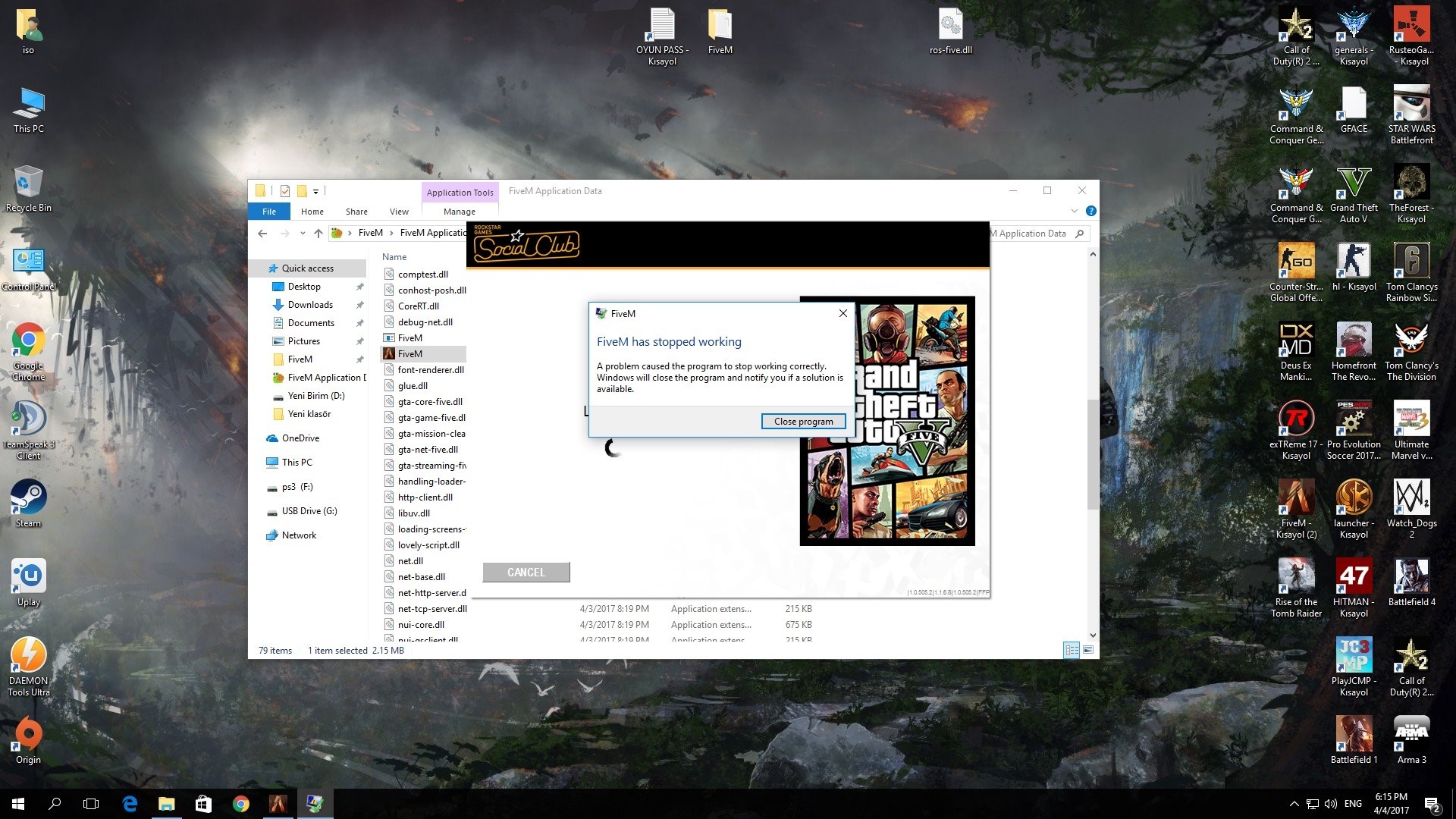The image size is (1456, 819).
Task: Select nui-core.dll file
Action: pos(421,625)
